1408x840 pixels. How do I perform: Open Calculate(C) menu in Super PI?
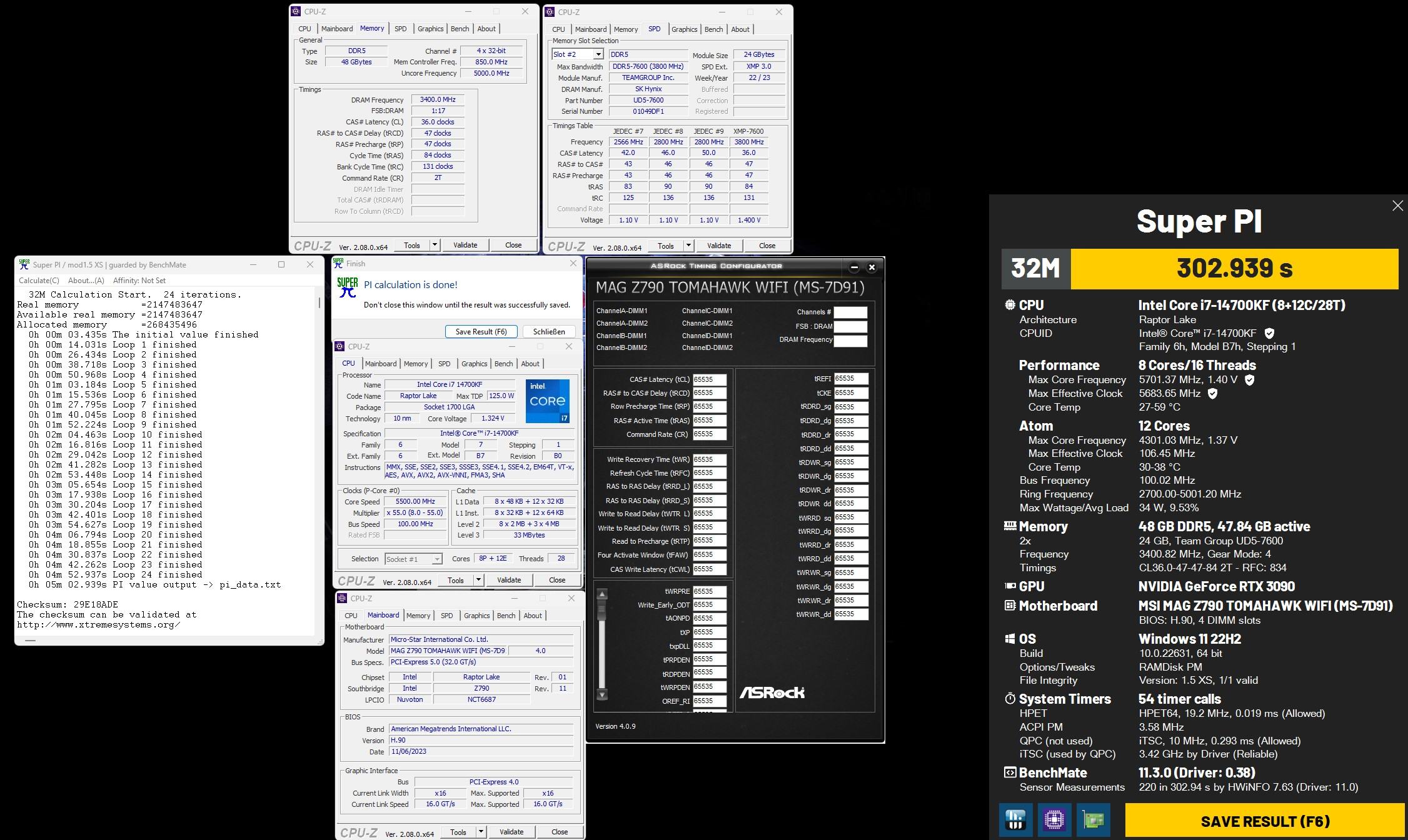coord(39,281)
